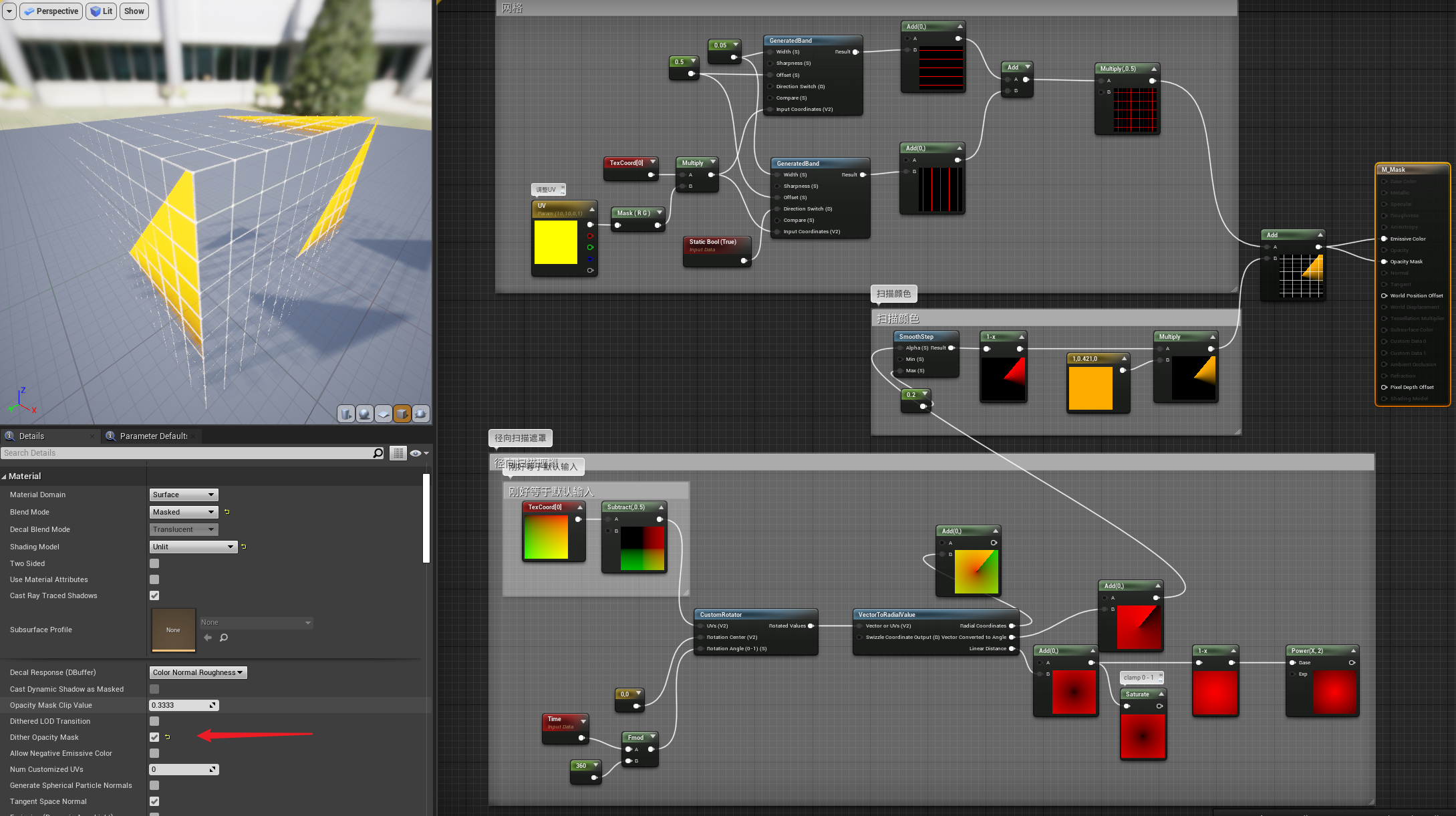1456x816 pixels.
Task: Click the Lit view mode button
Action: click(x=102, y=11)
